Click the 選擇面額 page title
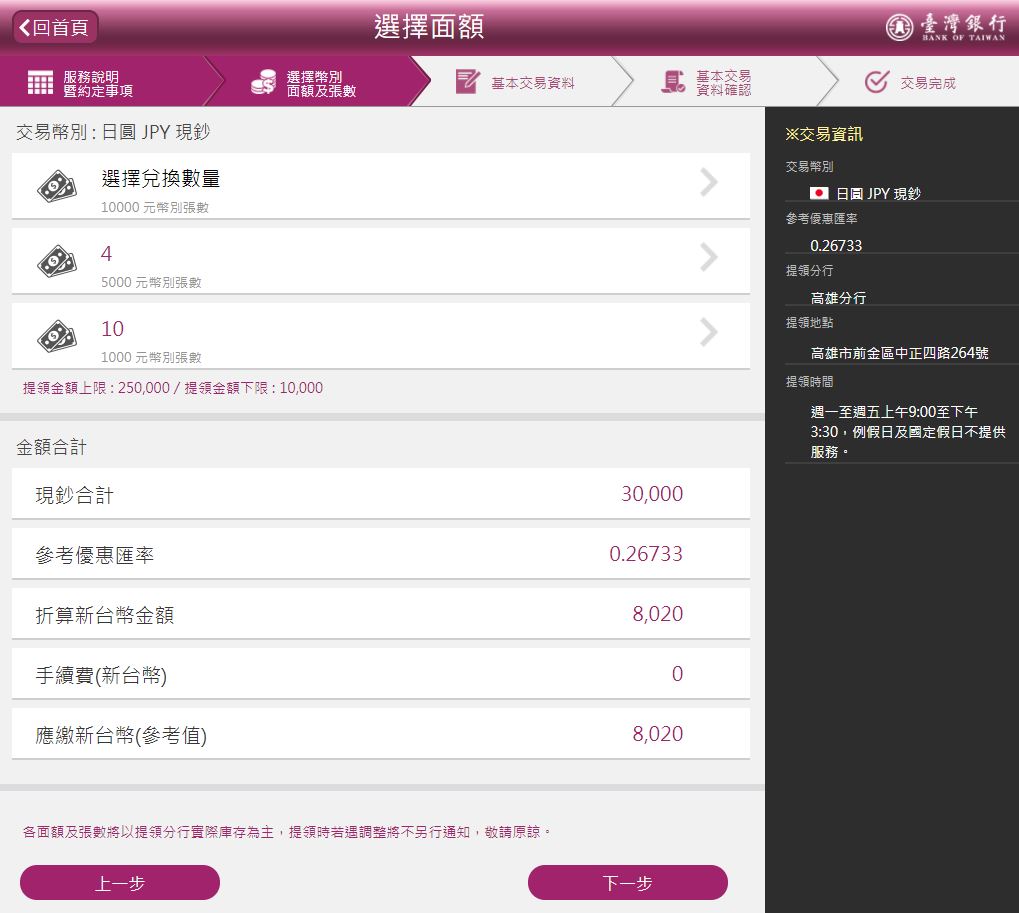 (x=429, y=27)
